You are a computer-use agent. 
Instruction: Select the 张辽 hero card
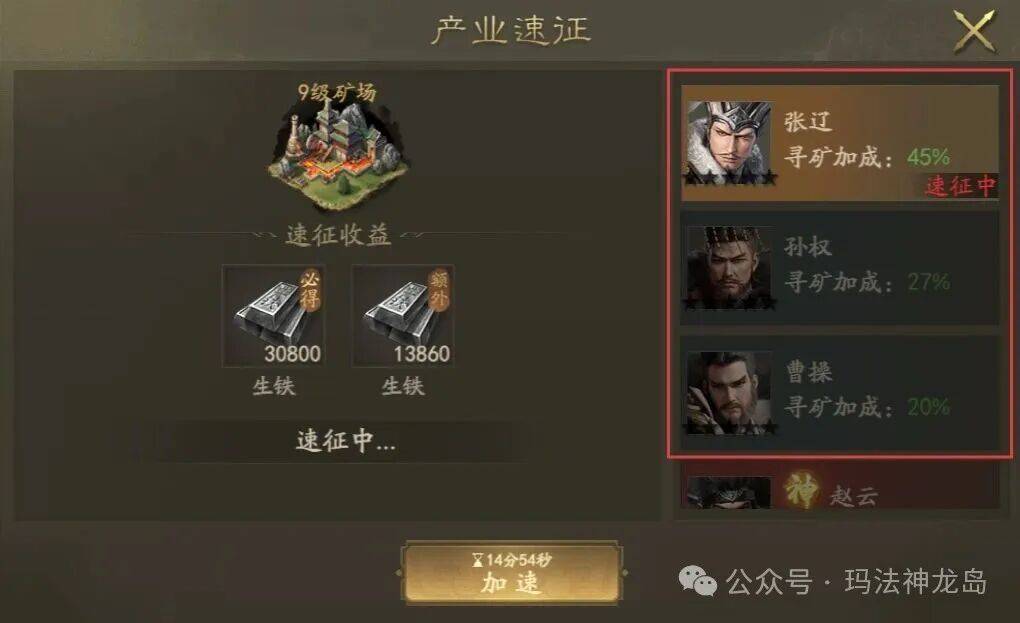pyautogui.click(x=840, y=143)
